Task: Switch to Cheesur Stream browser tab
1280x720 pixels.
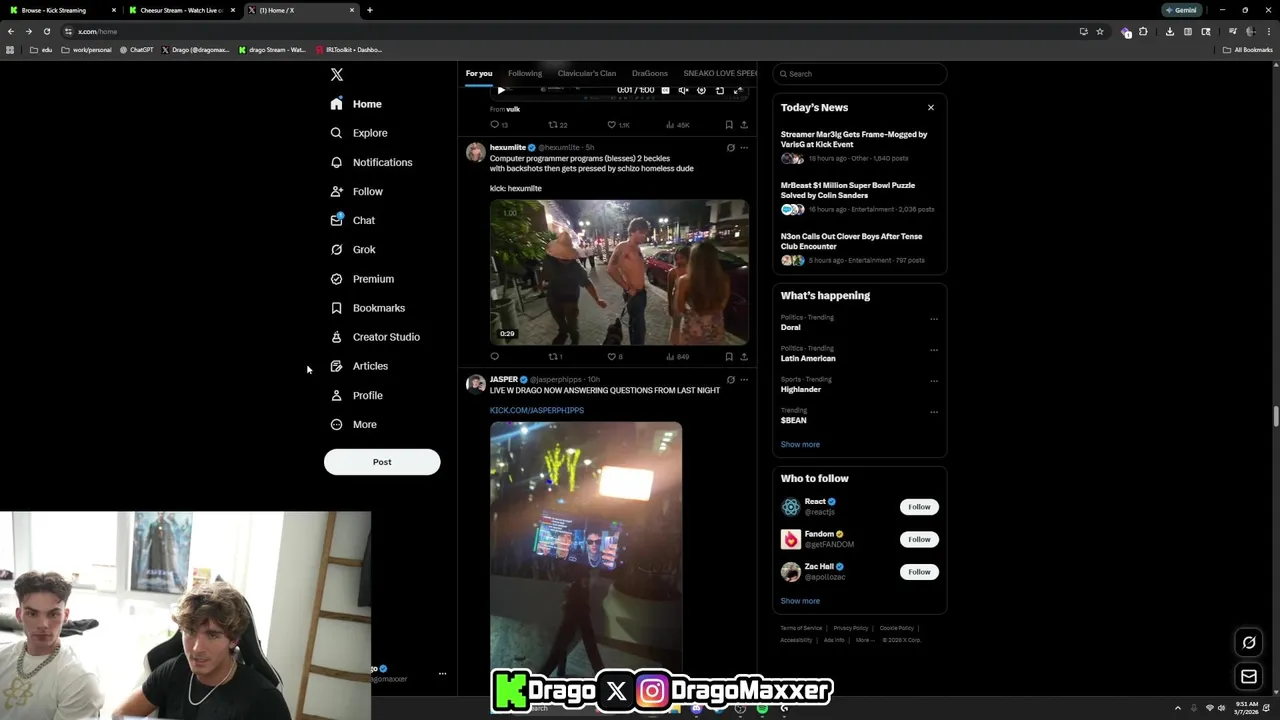Action: pos(181,10)
